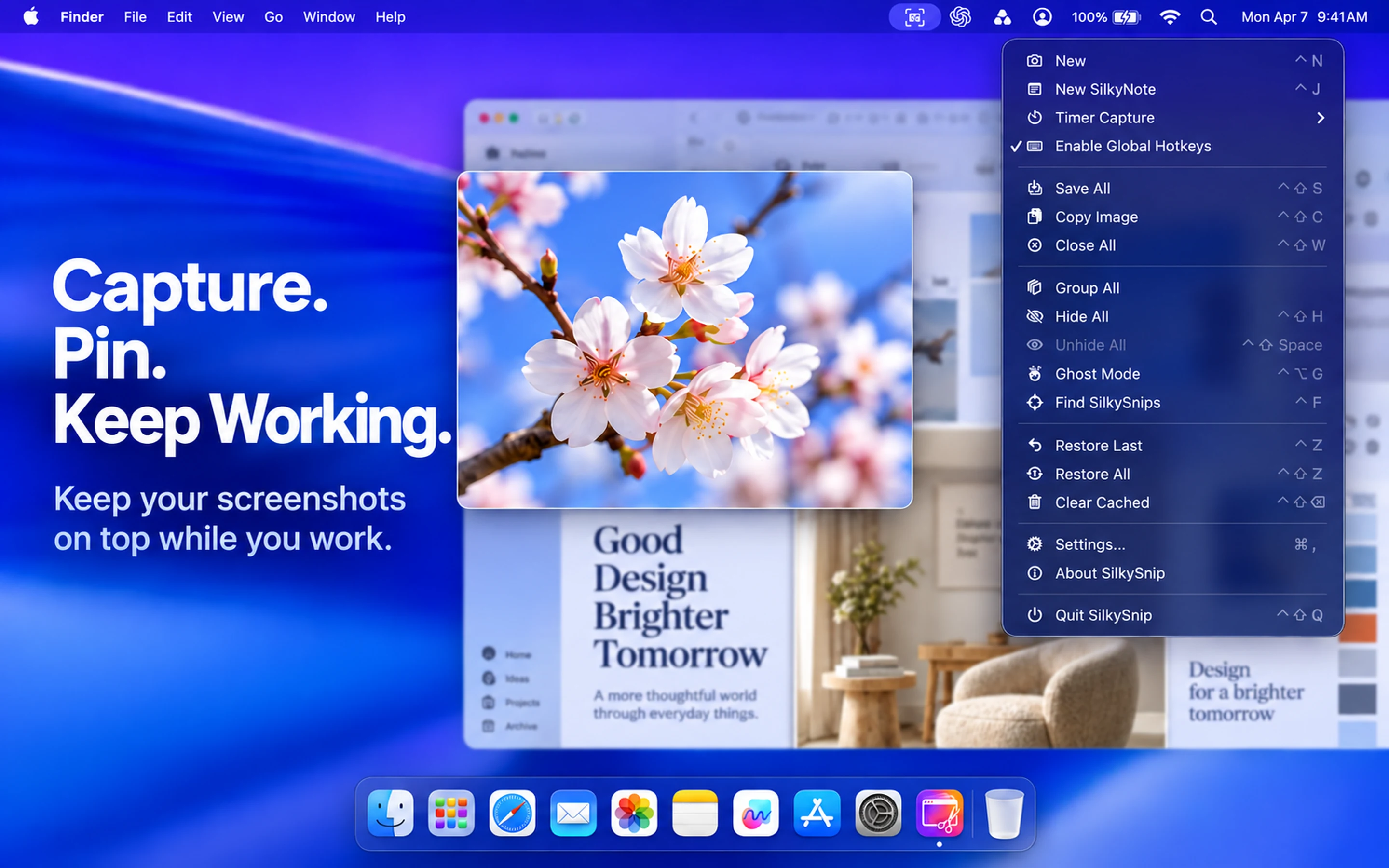Open the Go menu
Viewport: 1389px width, 868px height.
273,17
